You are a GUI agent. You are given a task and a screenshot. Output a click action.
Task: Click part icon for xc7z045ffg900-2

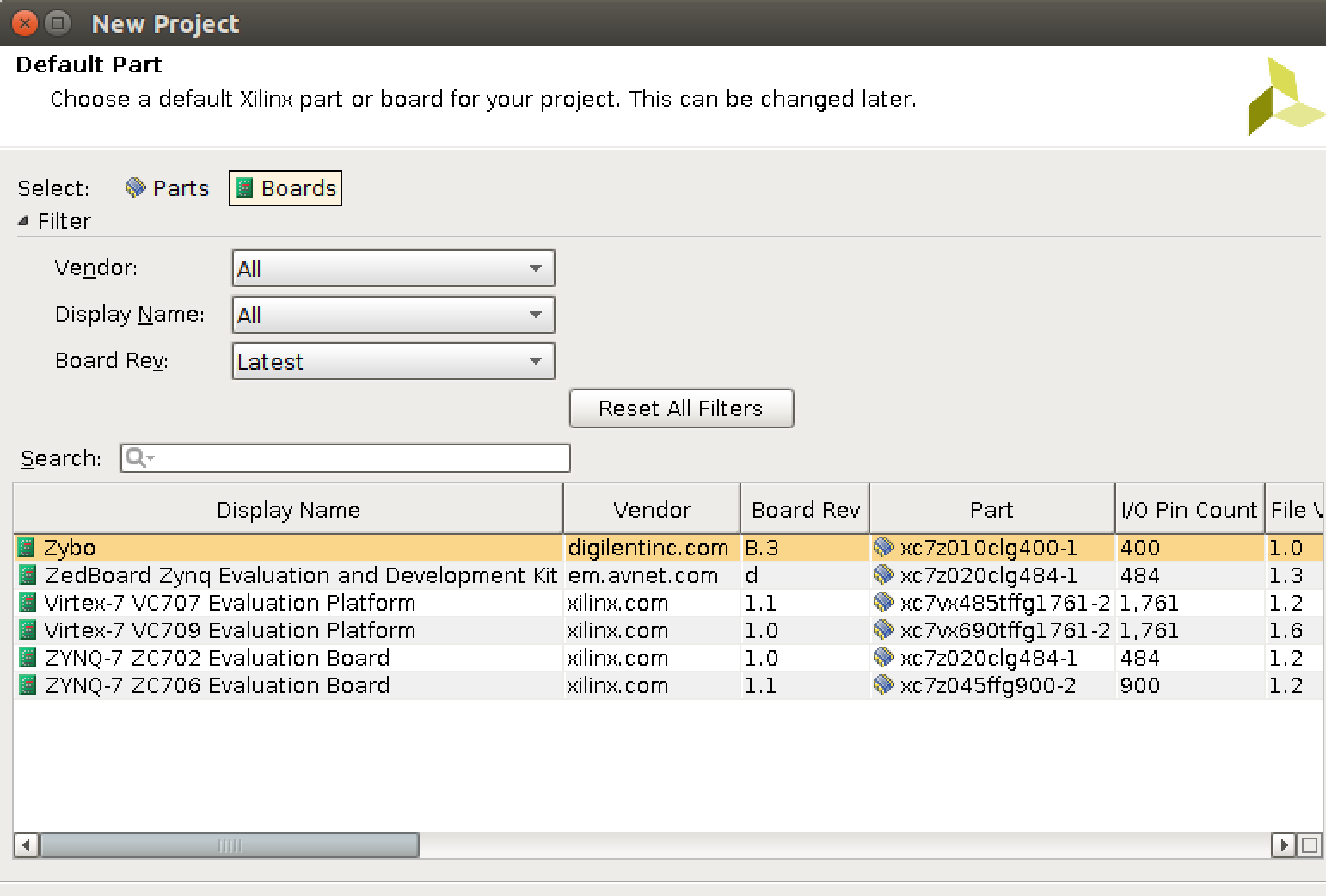(x=884, y=684)
